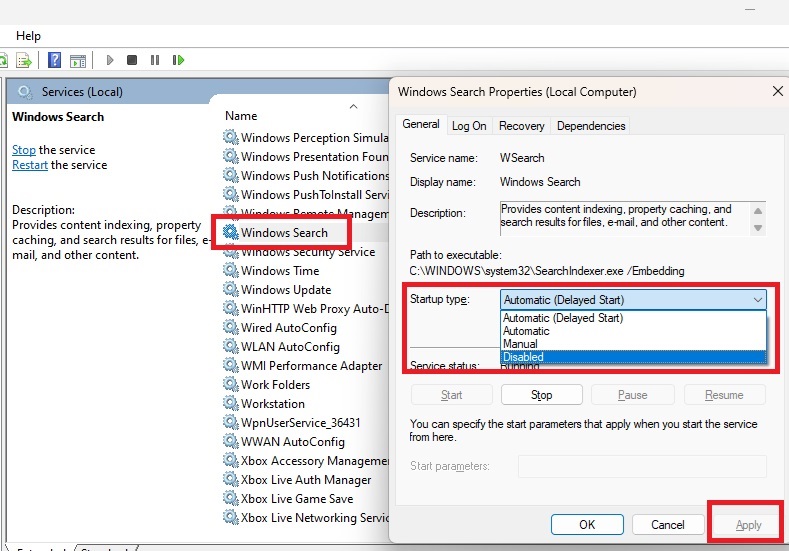Click the Cancel button
Screen dimensions: 789x551
(x=668, y=525)
